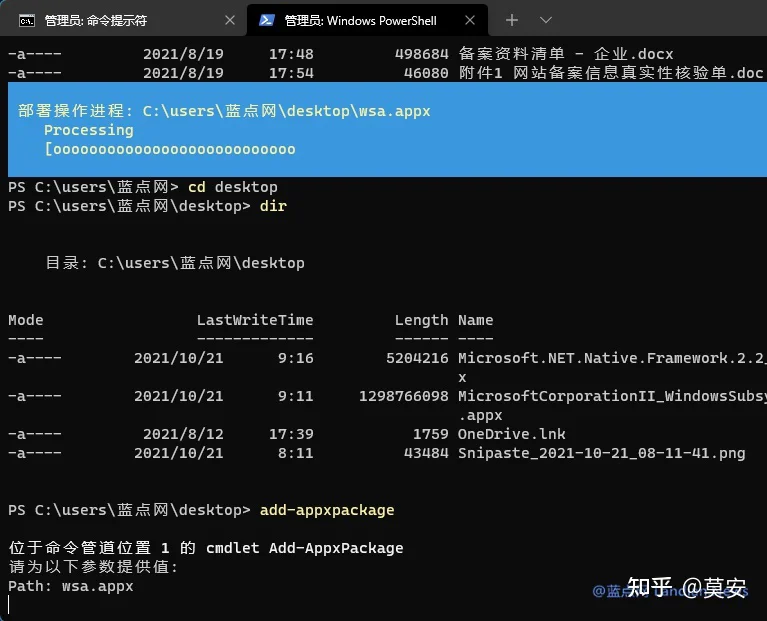The width and height of the screenshot is (767, 621).
Task: Click the Command Prompt tab icon
Action: click(x=27, y=21)
